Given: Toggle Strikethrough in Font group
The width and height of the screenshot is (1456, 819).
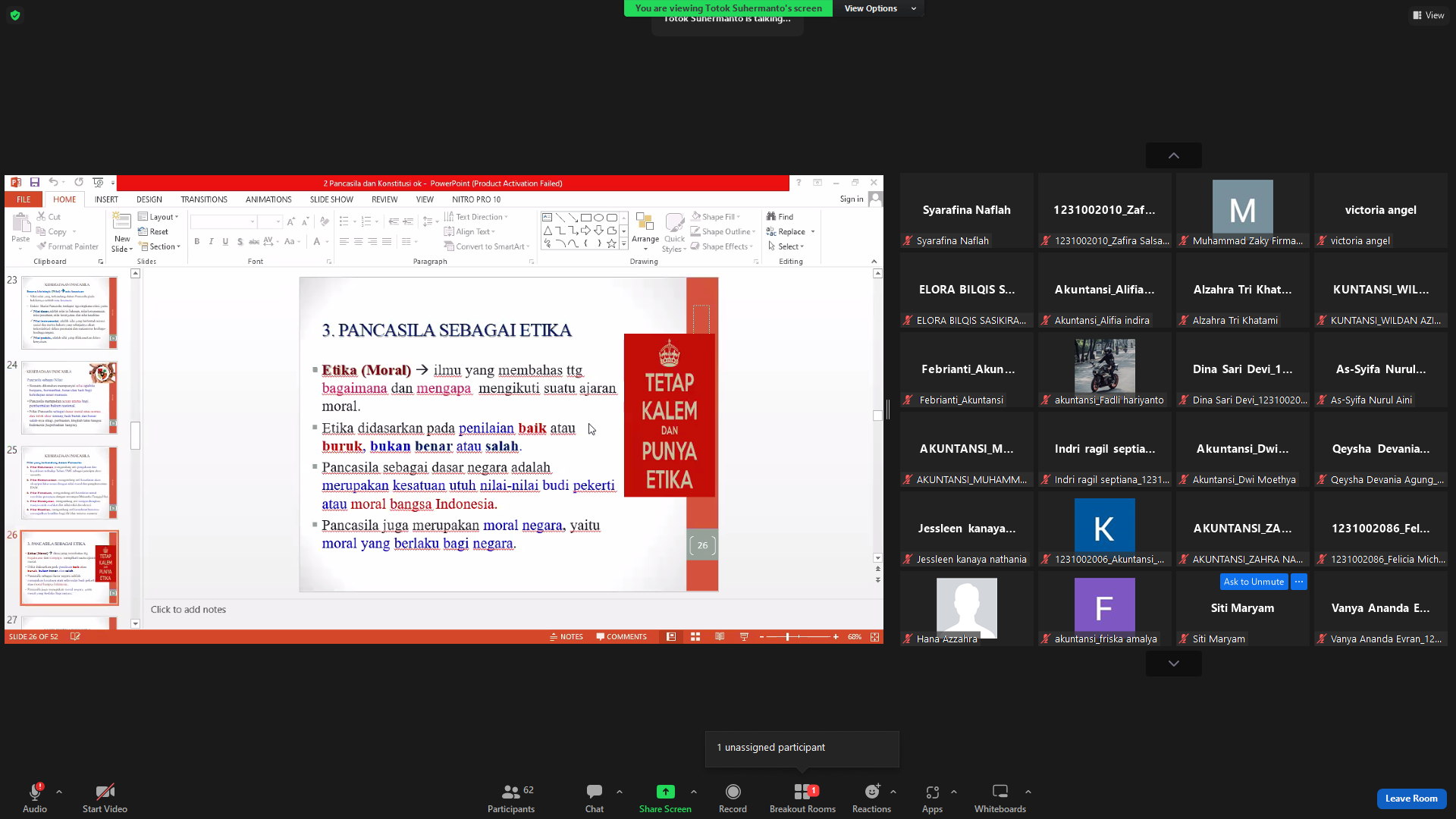Looking at the screenshot, I should click(254, 242).
